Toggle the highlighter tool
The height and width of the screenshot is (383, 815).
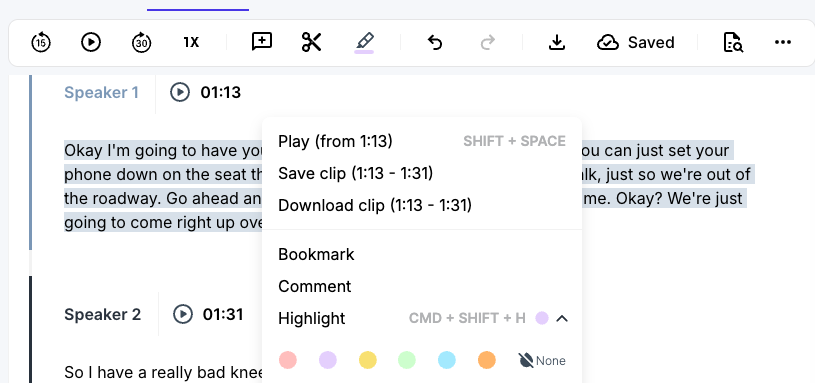[364, 42]
